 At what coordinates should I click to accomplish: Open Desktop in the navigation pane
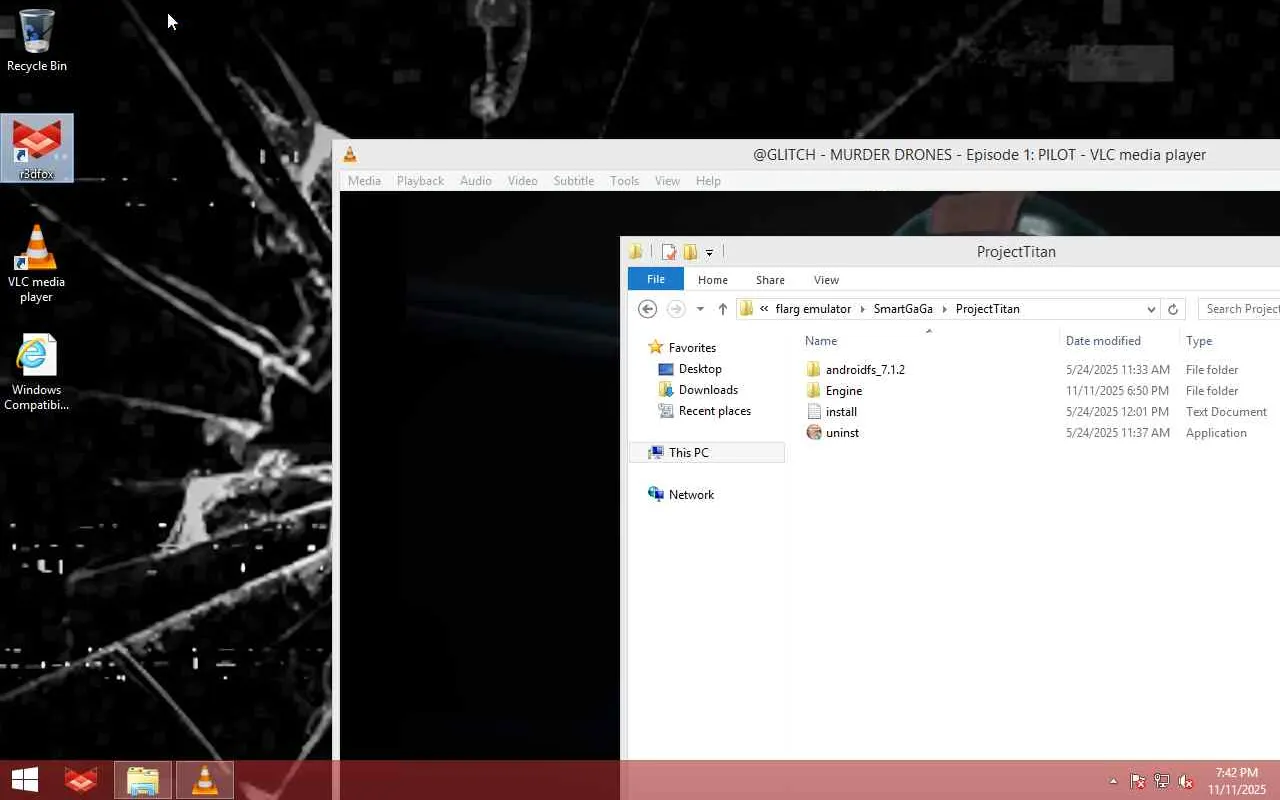(700, 369)
